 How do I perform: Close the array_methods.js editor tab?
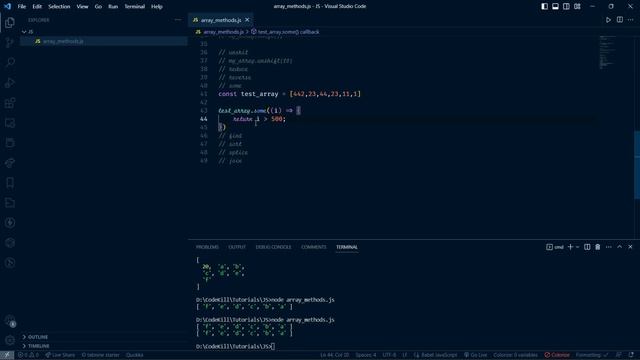[247, 20]
